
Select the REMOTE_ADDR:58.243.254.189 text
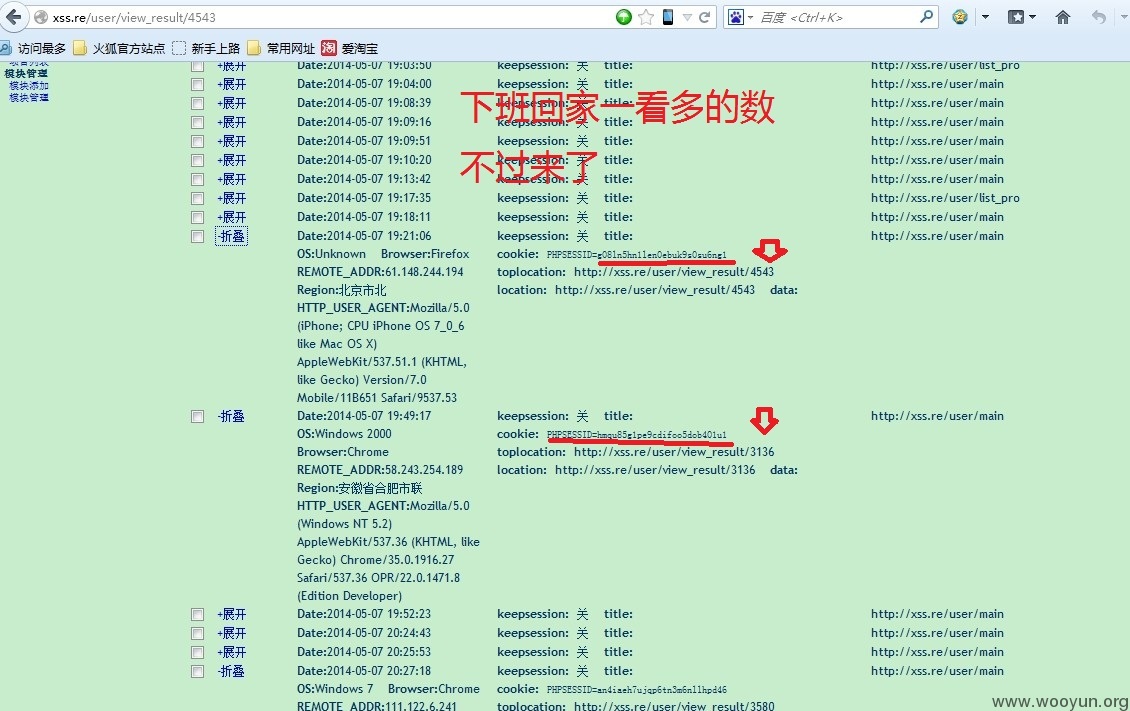tap(380, 470)
